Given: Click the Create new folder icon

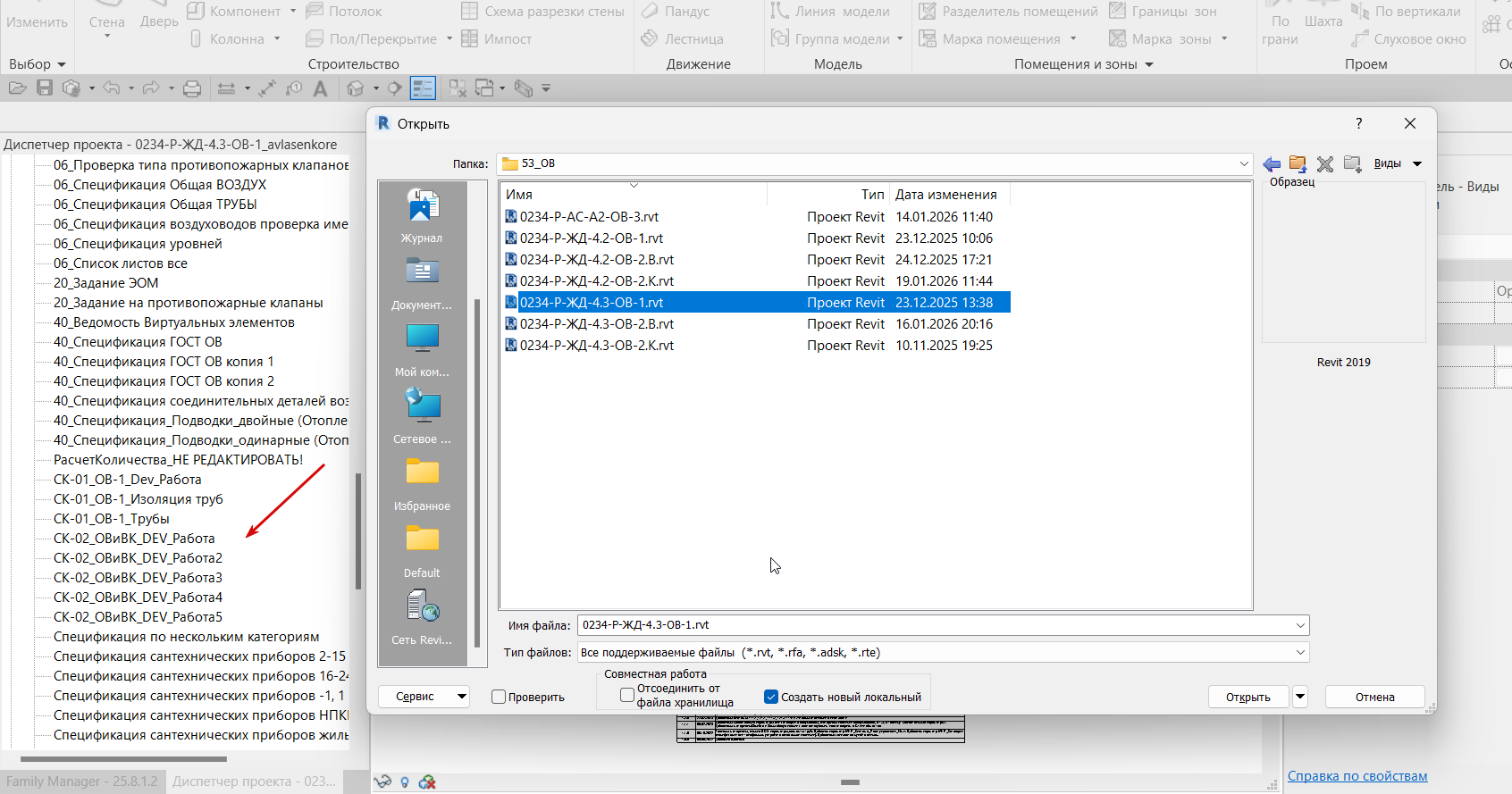Looking at the screenshot, I should pyautogui.click(x=1352, y=163).
